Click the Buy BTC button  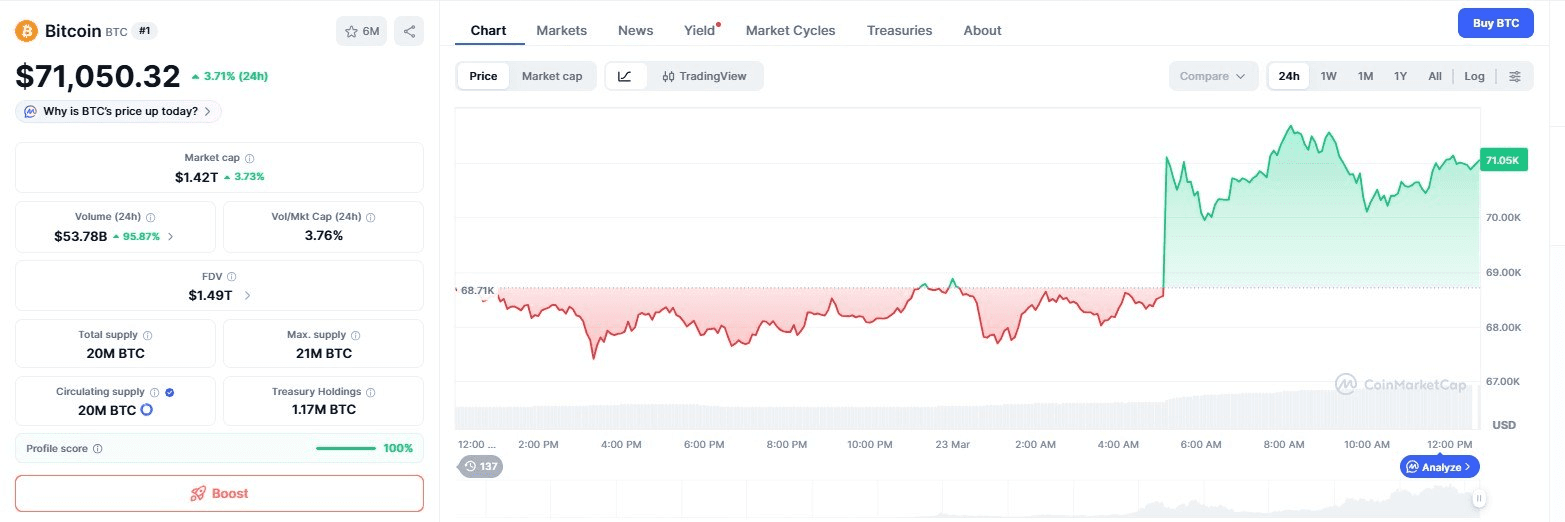(x=1495, y=23)
